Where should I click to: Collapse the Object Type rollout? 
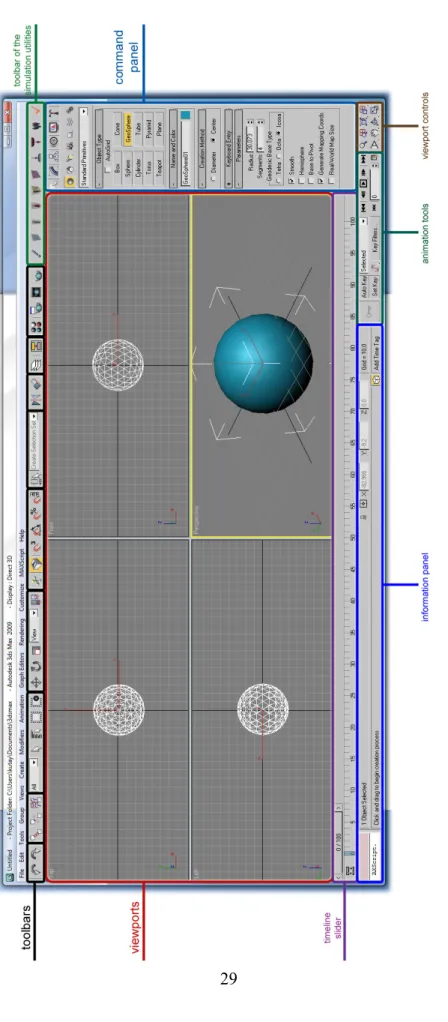pyautogui.click(x=98, y=149)
